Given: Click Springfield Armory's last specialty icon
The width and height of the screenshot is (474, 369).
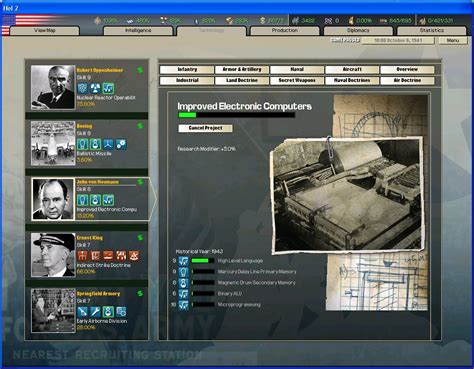Looking at the screenshot, I should (x=121, y=312).
